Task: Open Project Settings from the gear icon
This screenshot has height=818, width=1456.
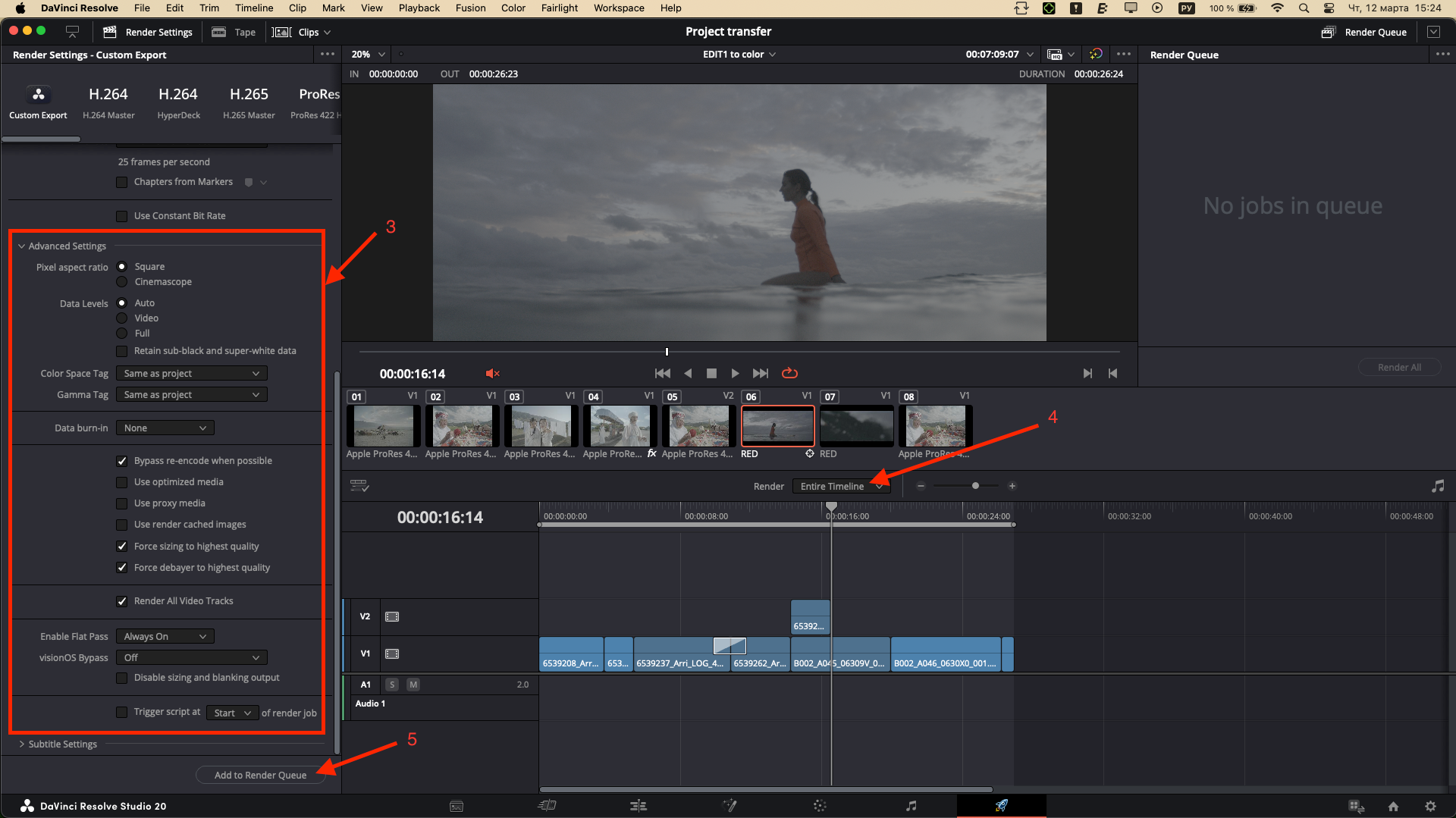Action: [x=1432, y=806]
